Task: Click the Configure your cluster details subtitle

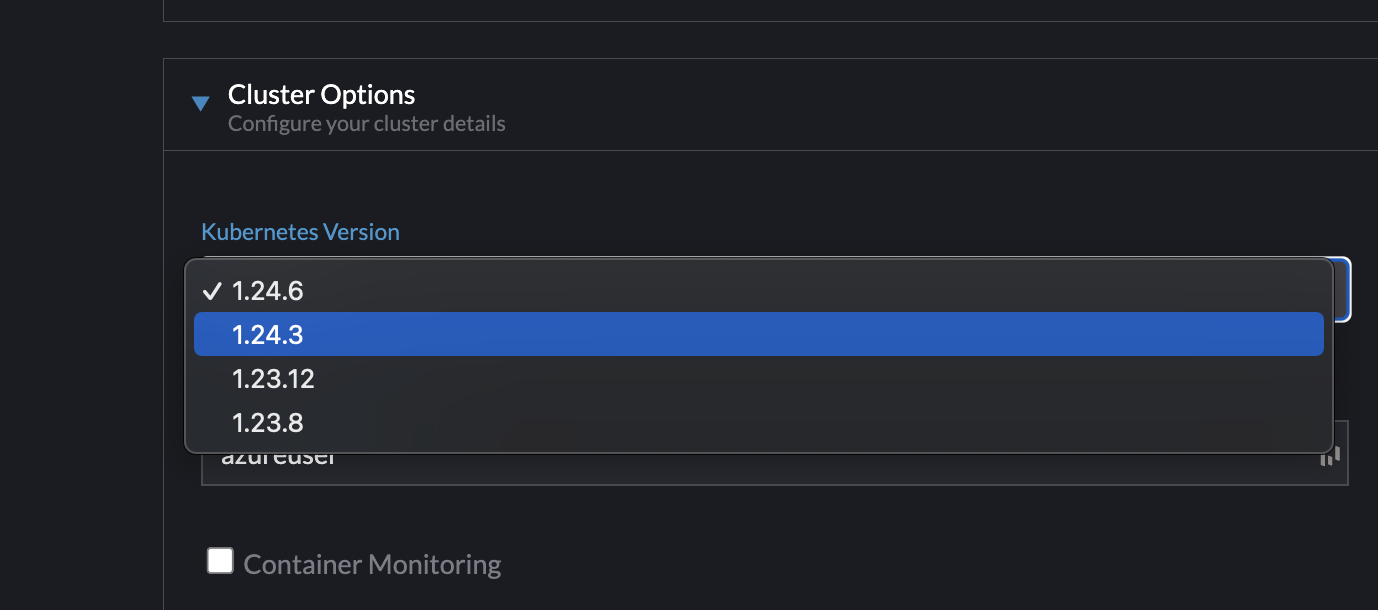Action: click(x=367, y=123)
